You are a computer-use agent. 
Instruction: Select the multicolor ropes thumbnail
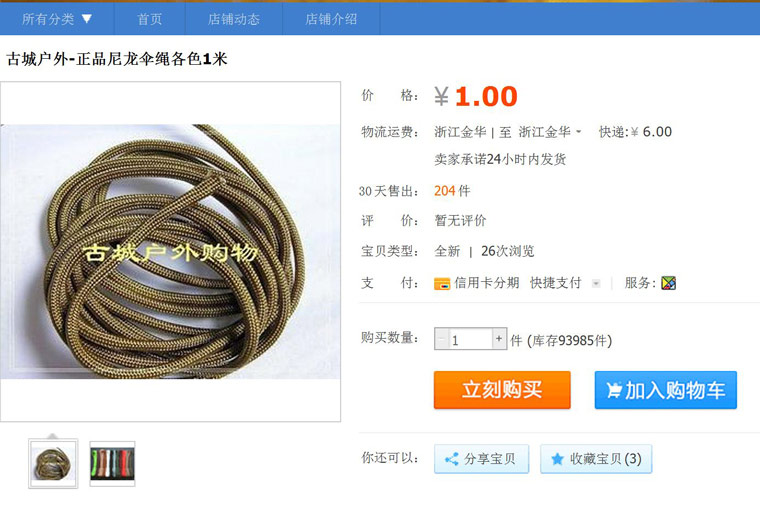112,464
